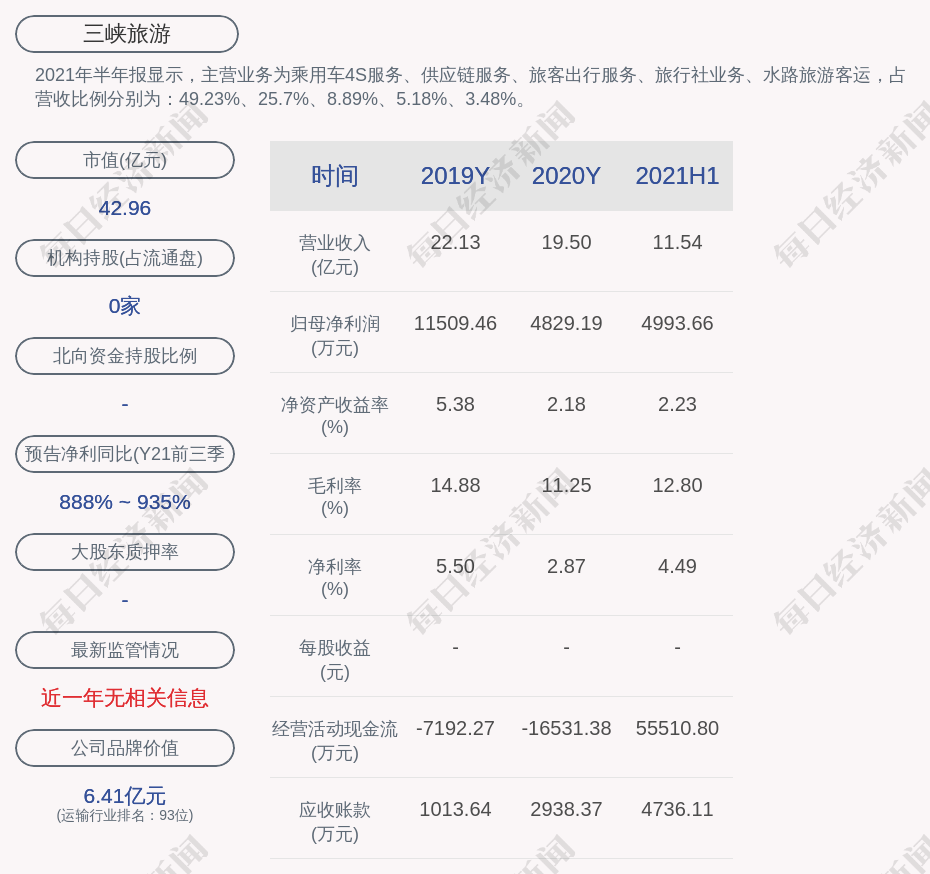The width and height of the screenshot is (930, 874).
Task: Click the 归母净利润 2019Y value 11509.46
Action: (455, 324)
